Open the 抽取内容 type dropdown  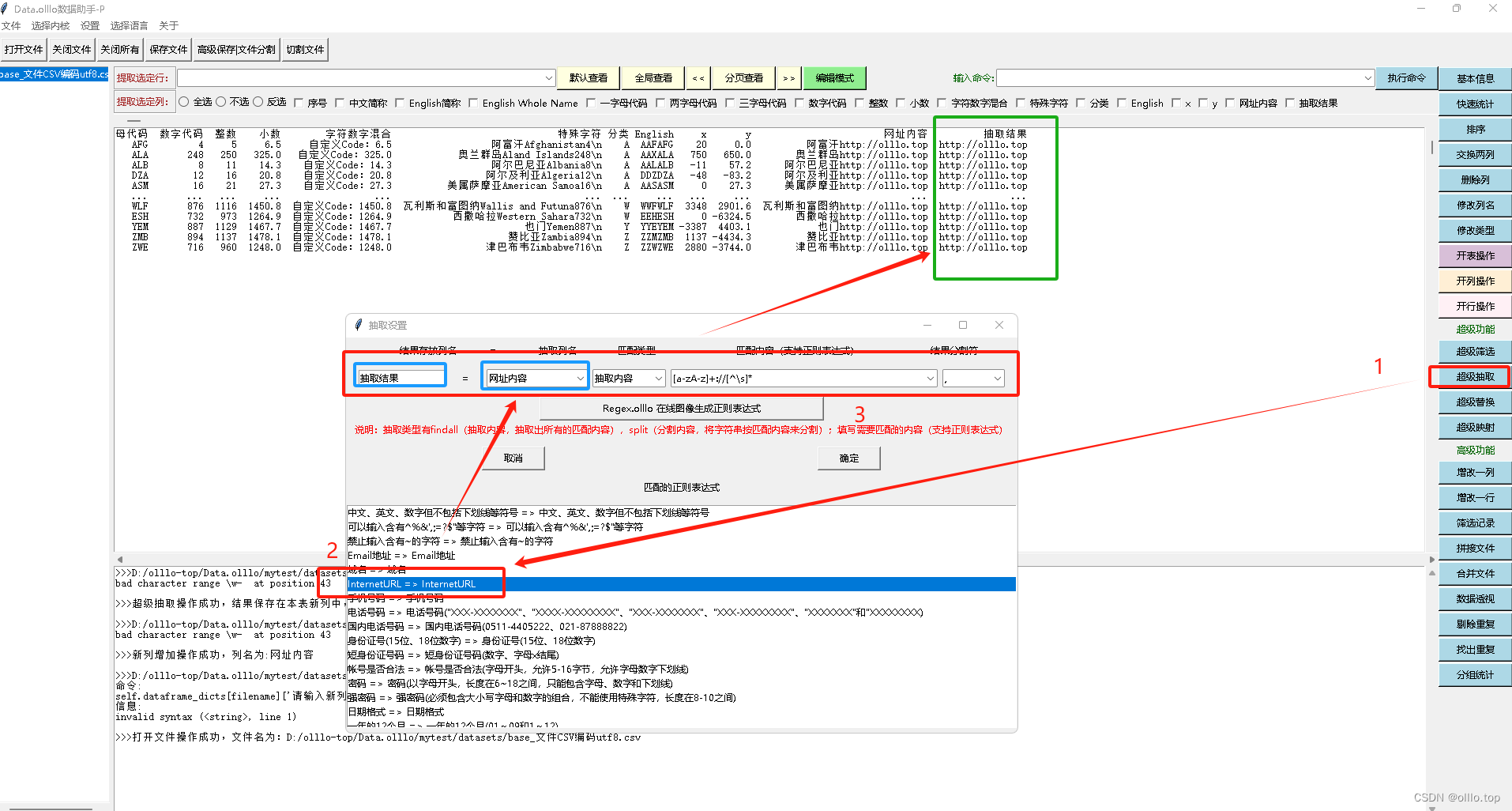click(x=658, y=378)
